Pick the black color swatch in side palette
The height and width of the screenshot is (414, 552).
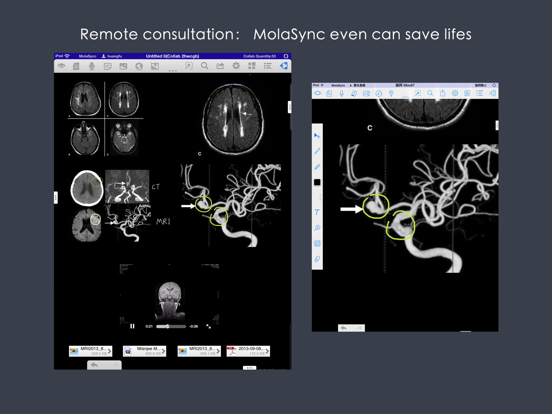[317, 182]
